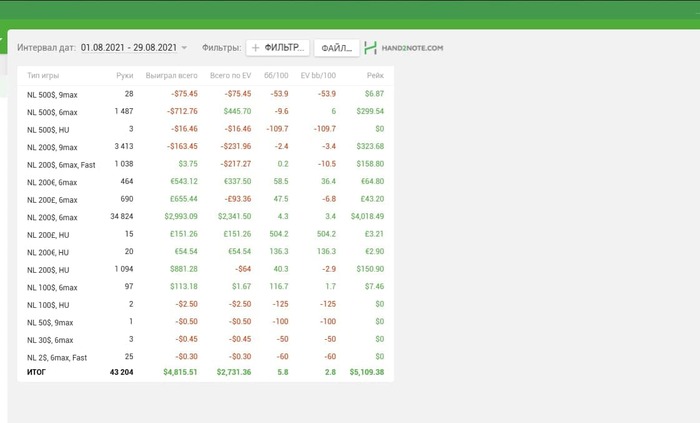Click EV value $445.70
This screenshot has height=423, width=700.
(x=237, y=111)
